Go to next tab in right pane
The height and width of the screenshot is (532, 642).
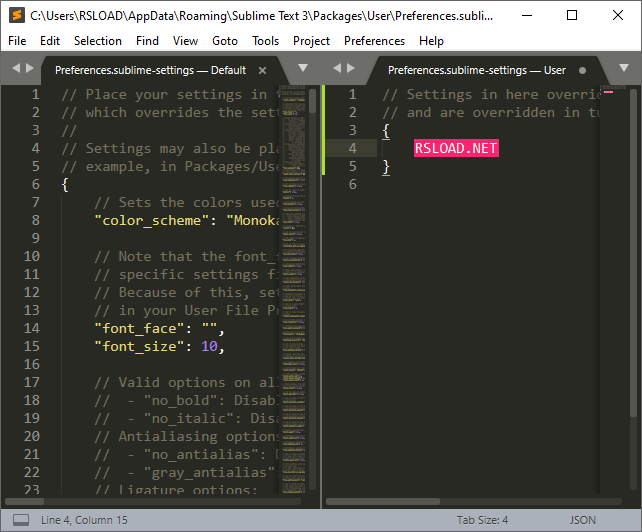[350, 68]
